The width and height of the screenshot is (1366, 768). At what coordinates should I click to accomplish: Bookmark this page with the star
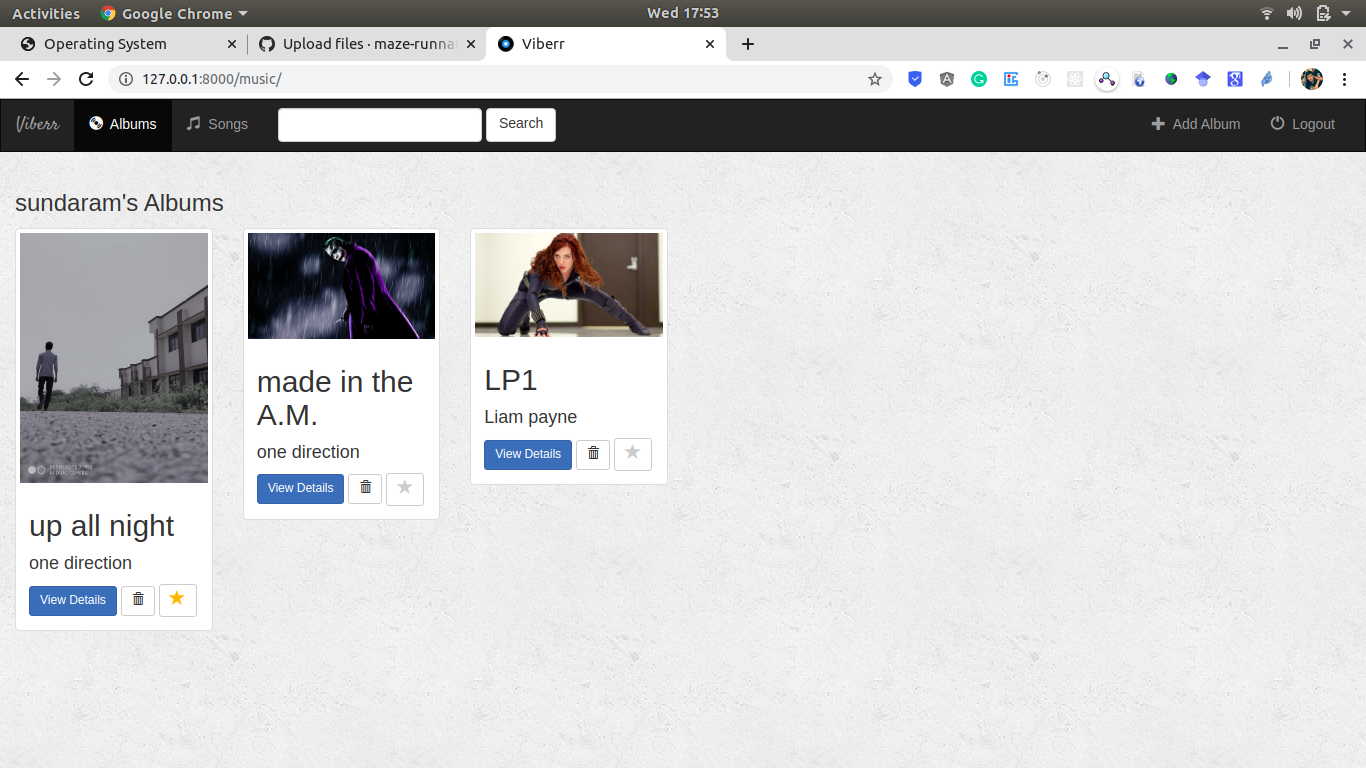pyautogui.click(x=875, y=79)
